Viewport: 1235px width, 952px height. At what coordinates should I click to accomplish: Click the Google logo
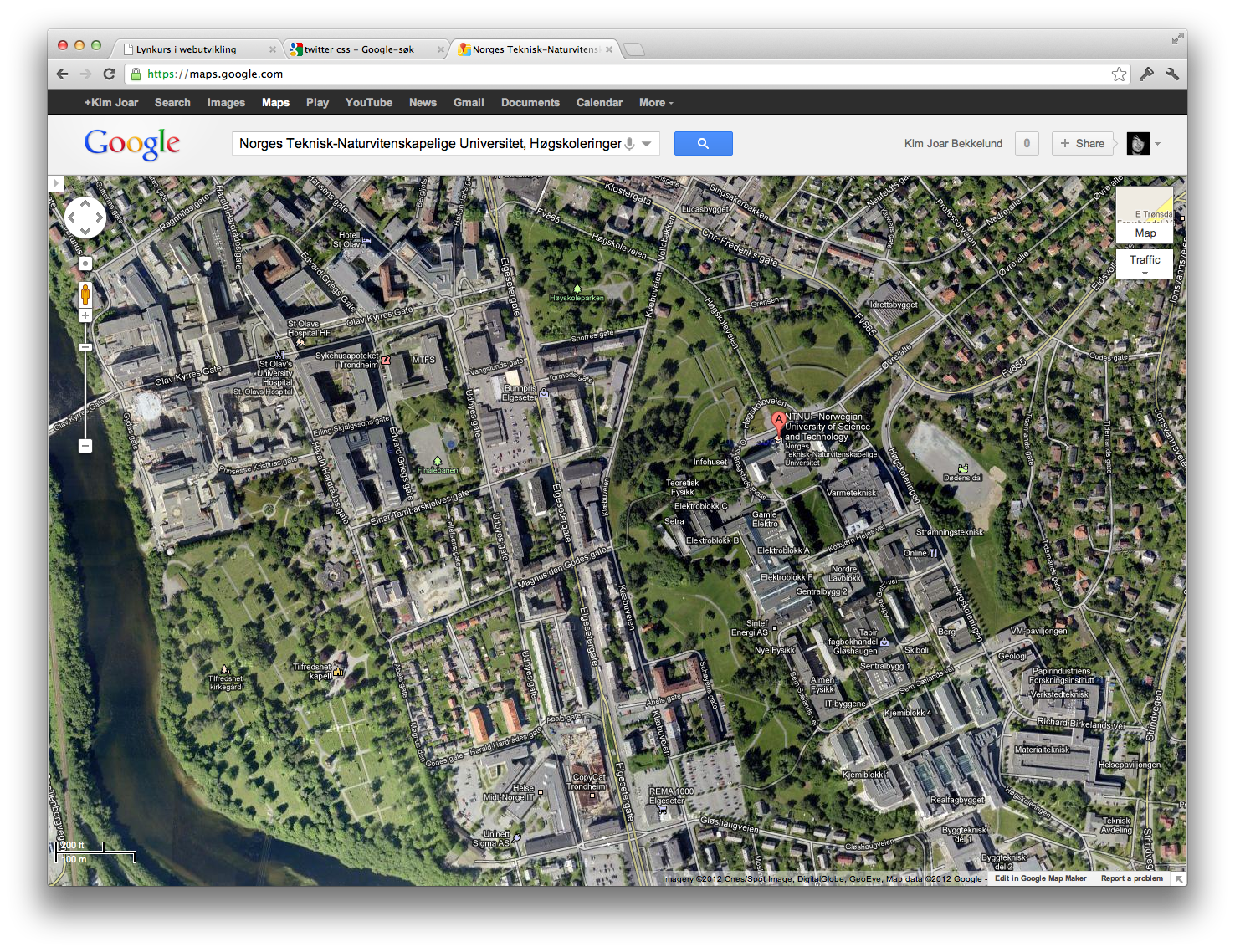pos(132,144)
